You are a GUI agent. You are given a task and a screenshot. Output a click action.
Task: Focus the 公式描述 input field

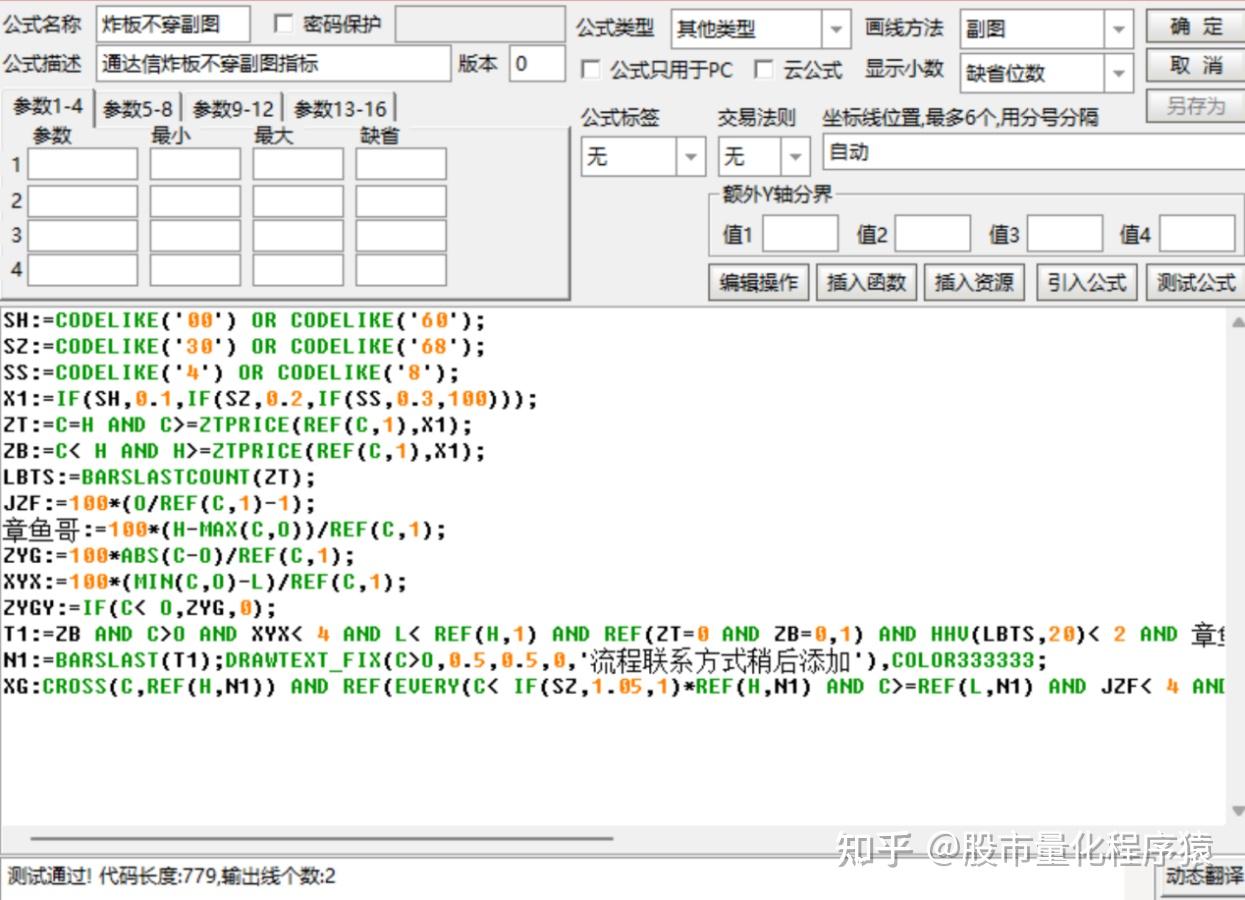274,64
